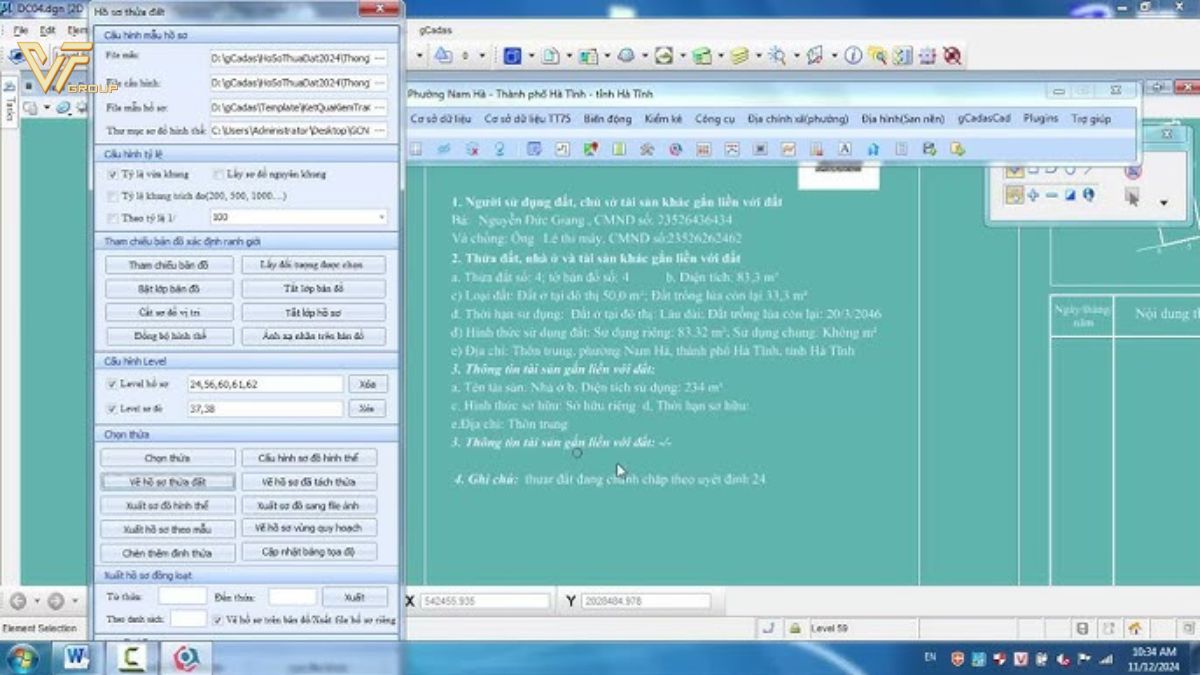Click the question mark icon in gCadas toolbar
The height and width of the screenshot is (675, 1200).
pos(499,149)
